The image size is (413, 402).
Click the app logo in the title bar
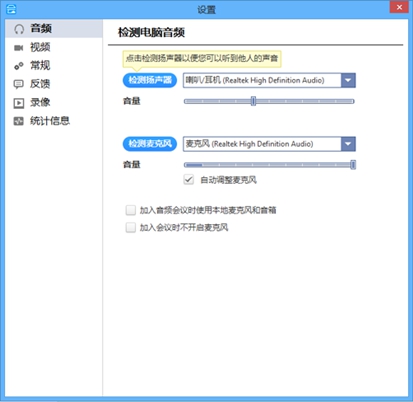11,9
